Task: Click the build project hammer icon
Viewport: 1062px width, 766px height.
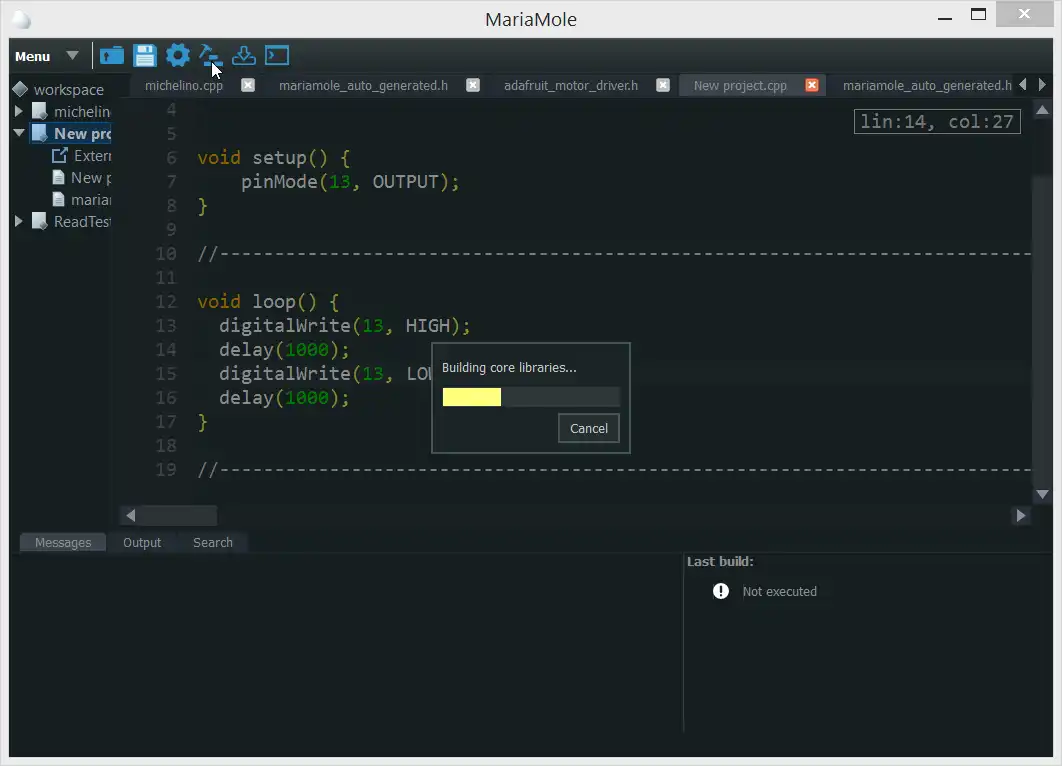Action: coord(210,56)
